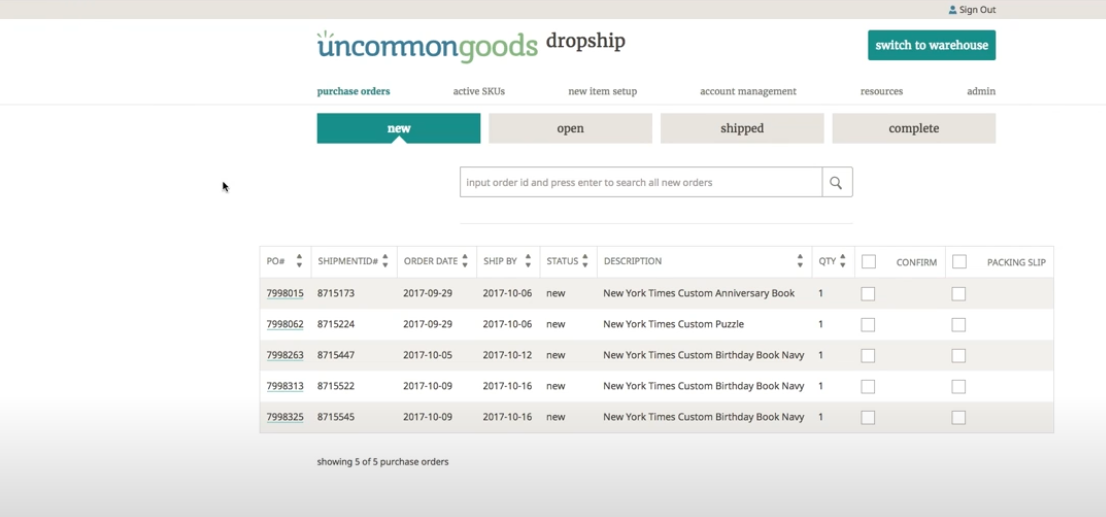
Task: Open purchase order 7998313
Action: point(285,386)
